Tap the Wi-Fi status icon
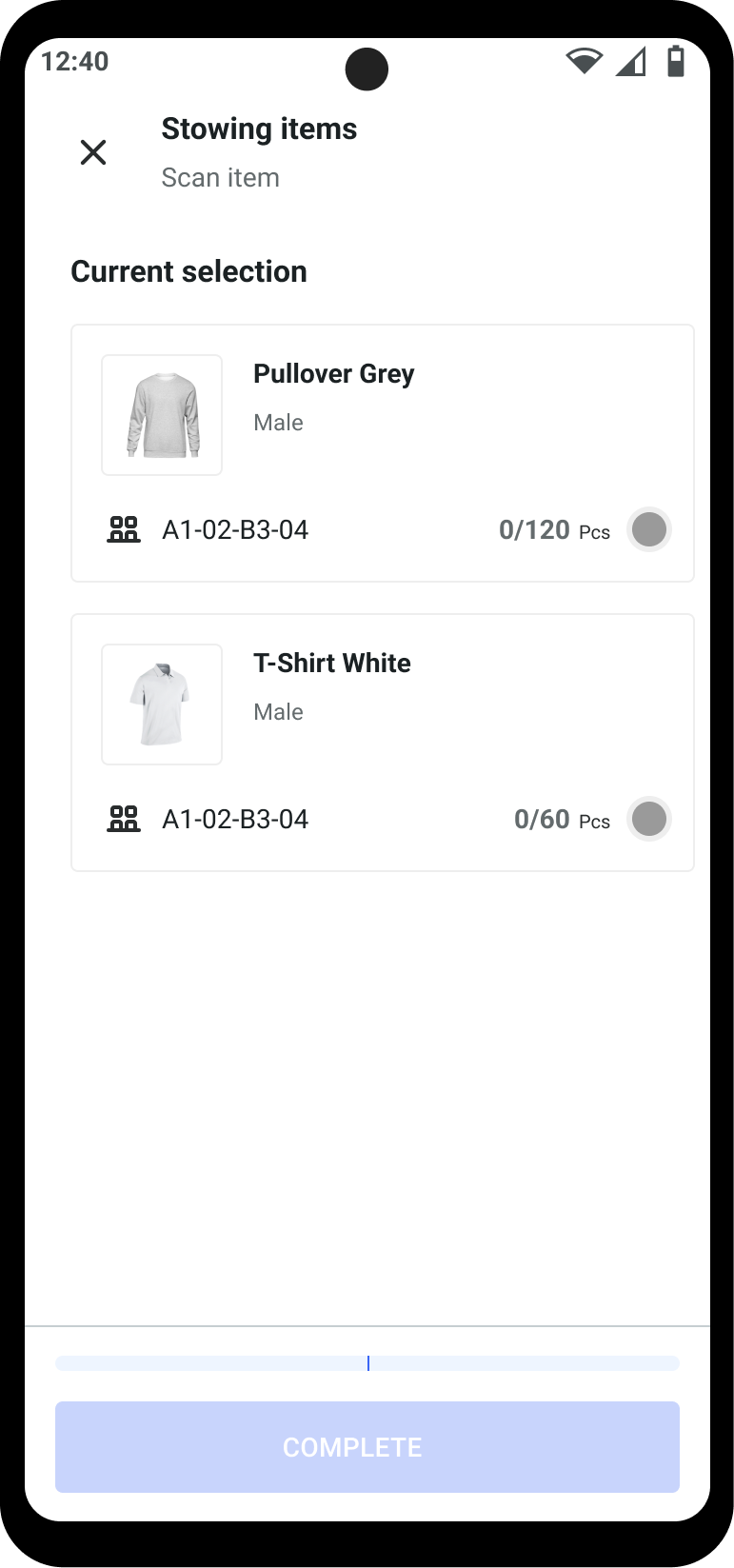The width and height of the screenshot is (734, 1568). pyautogui.click(x=584, y=62)
